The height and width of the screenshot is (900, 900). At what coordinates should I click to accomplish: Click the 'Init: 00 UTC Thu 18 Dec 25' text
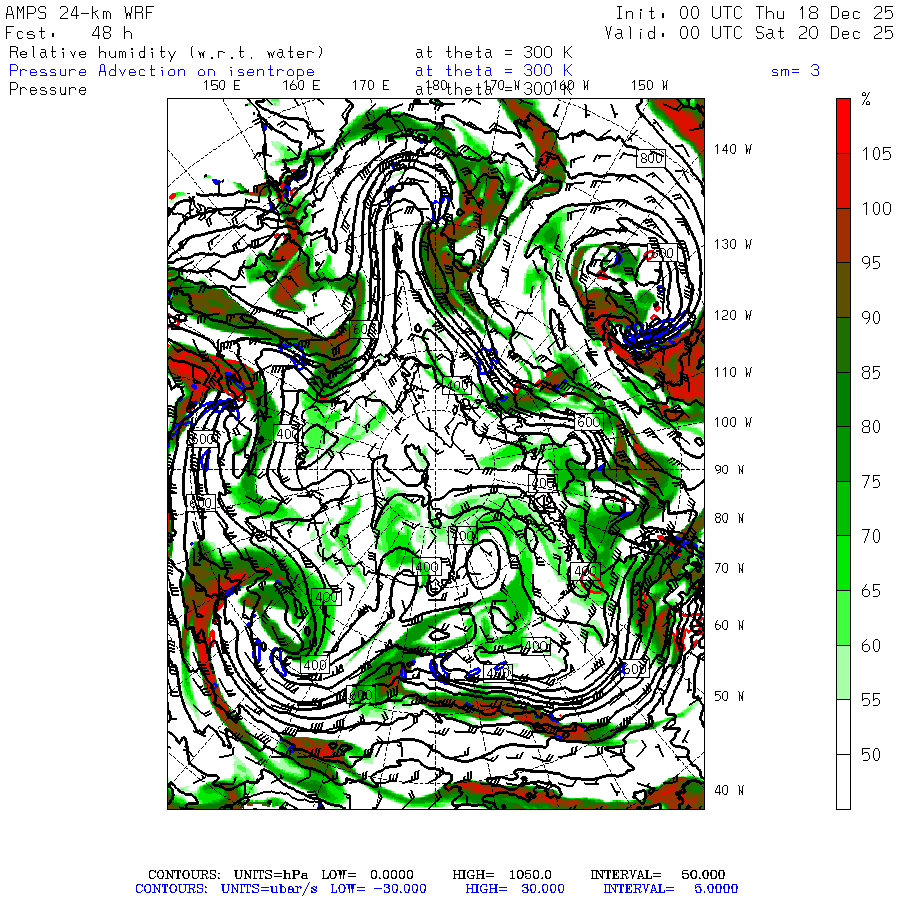point(754,13)
